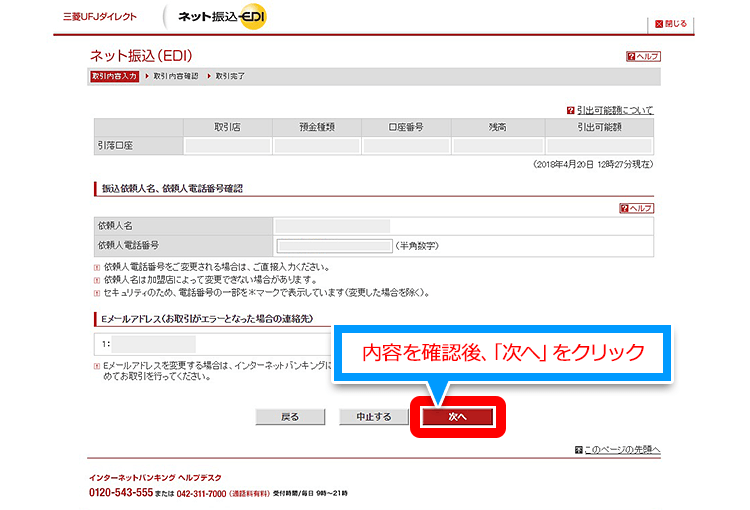Click the 口座番号 column header
This screenshot has width=750, height=510.
point(406,127)
